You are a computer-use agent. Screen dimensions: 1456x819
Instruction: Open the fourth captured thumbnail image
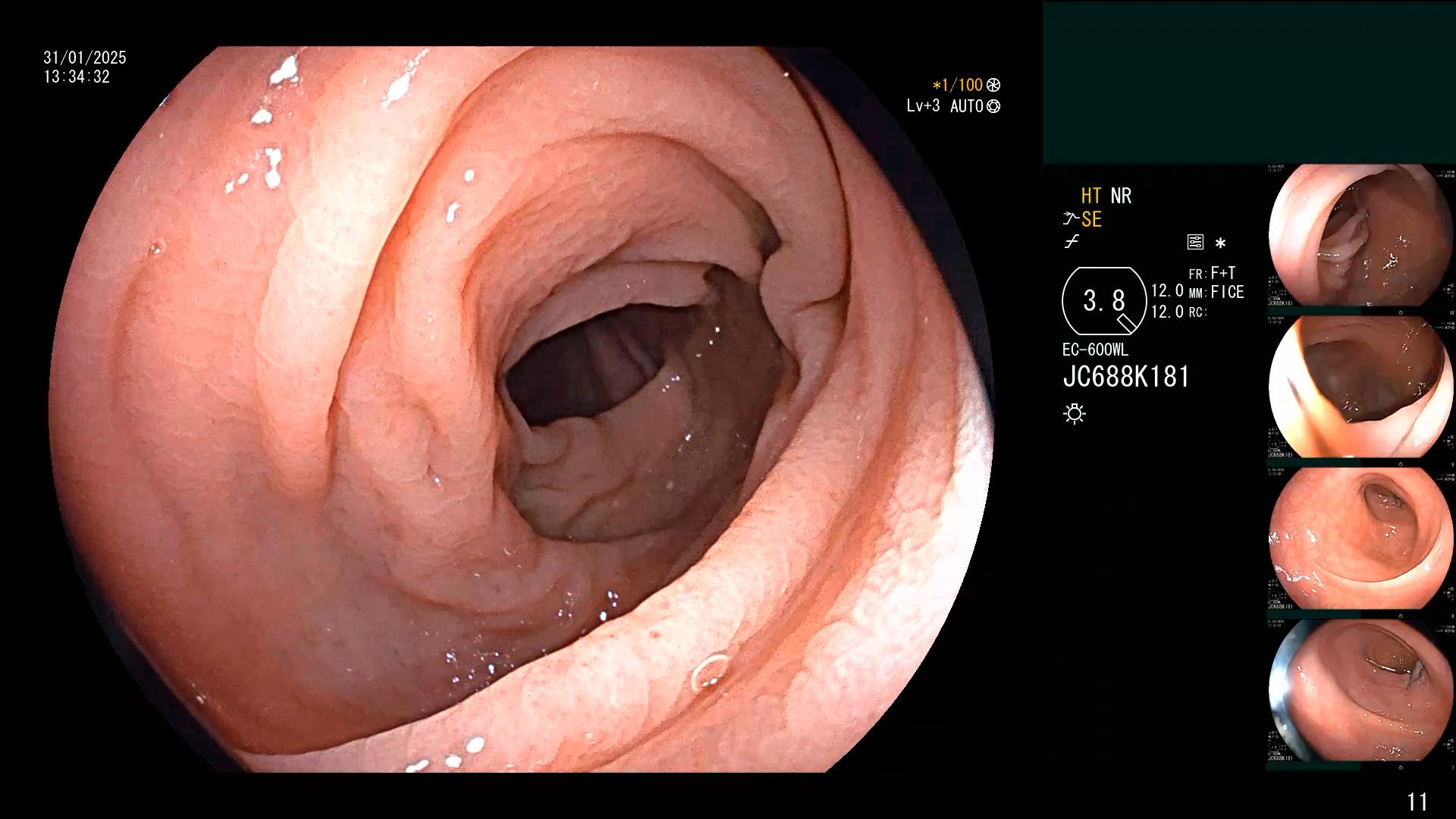click(x=1360, y=690)
